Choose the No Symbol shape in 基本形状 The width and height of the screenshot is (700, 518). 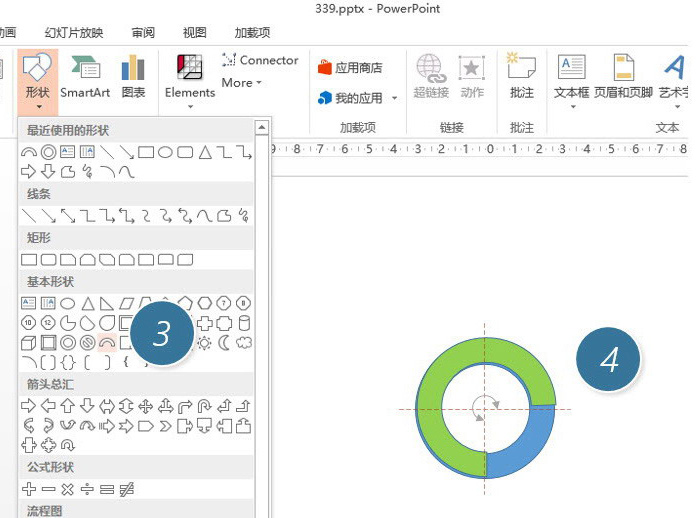click(88, 343)
